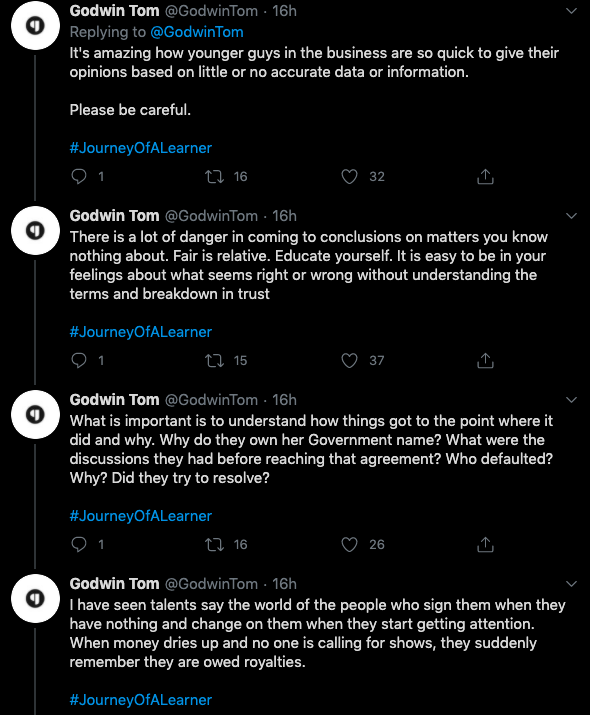Retweet the tweet showing 15 retweets
Image resolution: width=590 pixels, height=715 pixels.
214,360
